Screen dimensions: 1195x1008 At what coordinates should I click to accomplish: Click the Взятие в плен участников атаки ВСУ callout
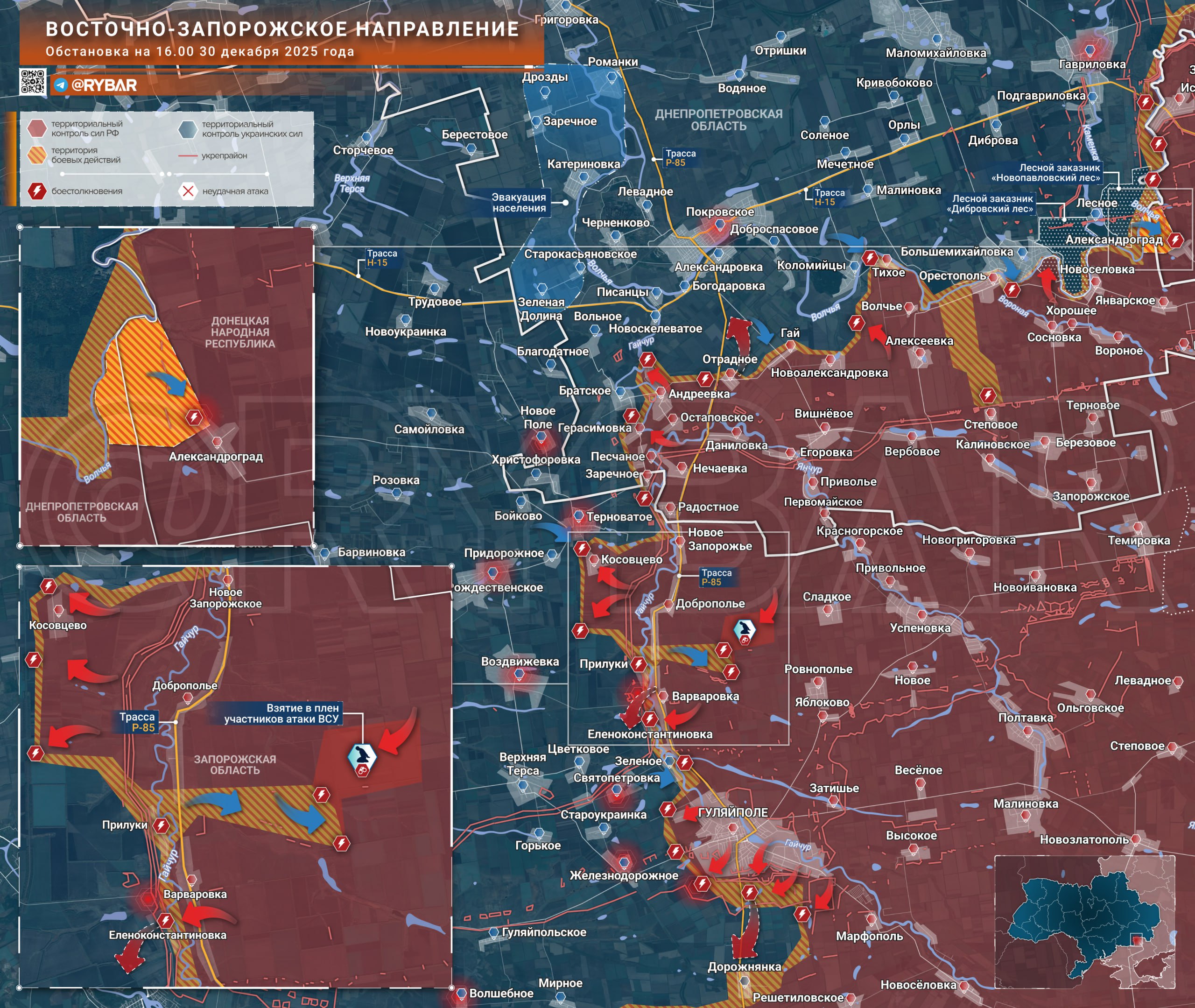coord(281,713)
